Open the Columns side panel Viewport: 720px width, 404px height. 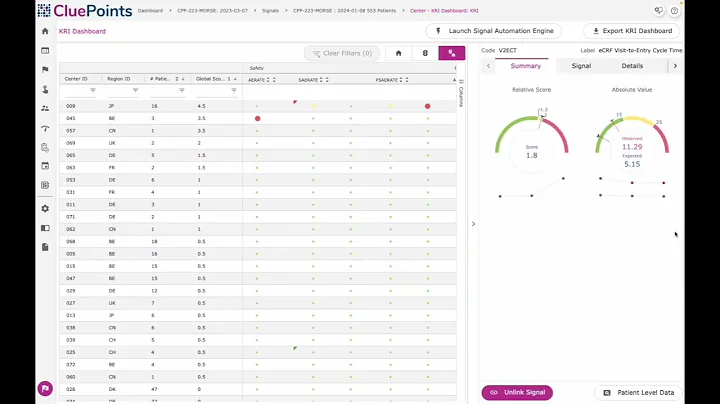(x=461, y=93)
